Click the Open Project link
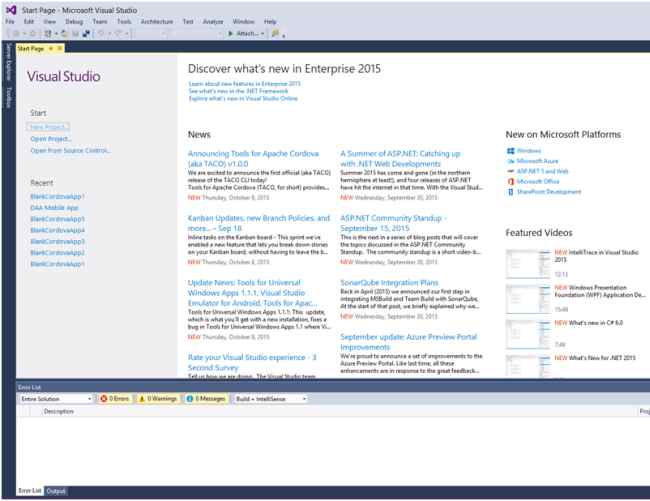Image resolution: width=650 pixels, height=501 pixels. pyautogui.click(x=51, y=139)
